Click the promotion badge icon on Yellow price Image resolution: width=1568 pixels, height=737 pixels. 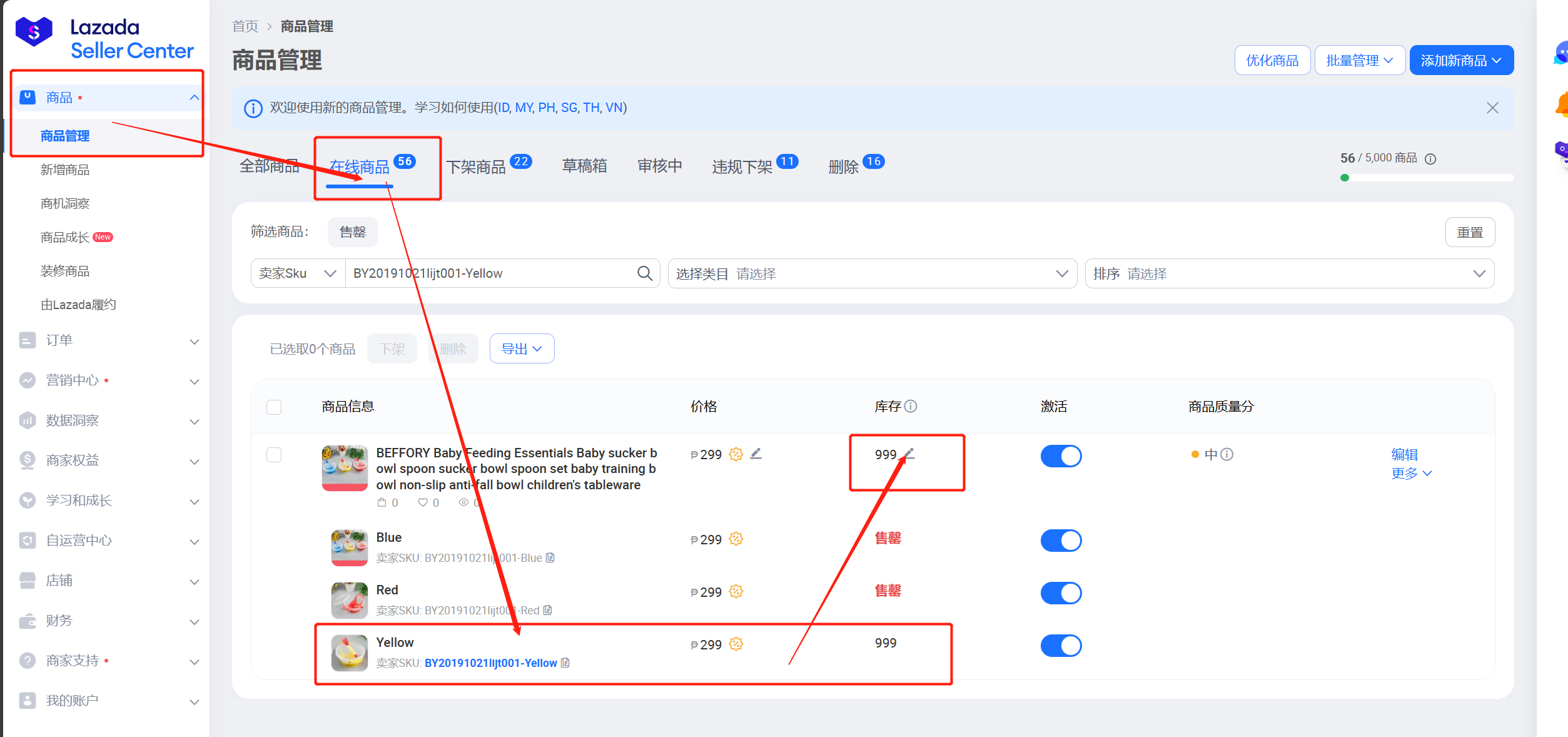[x=736, y=644]
